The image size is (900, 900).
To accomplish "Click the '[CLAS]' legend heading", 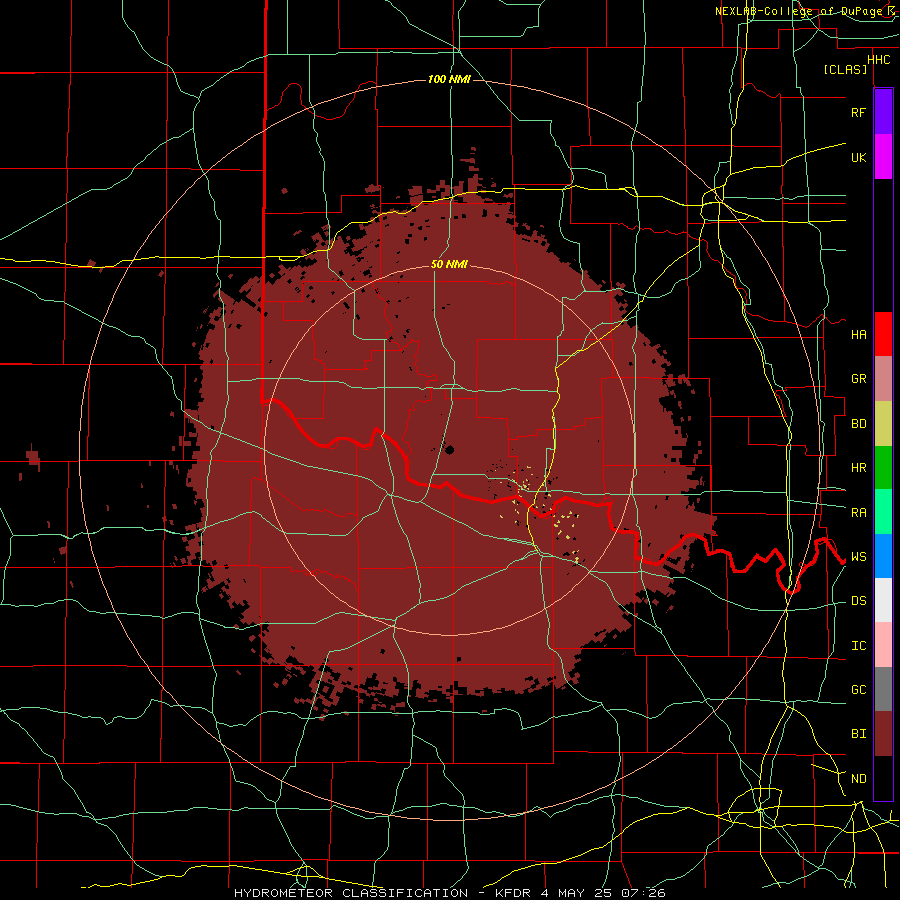I will [x=845, y=69].
